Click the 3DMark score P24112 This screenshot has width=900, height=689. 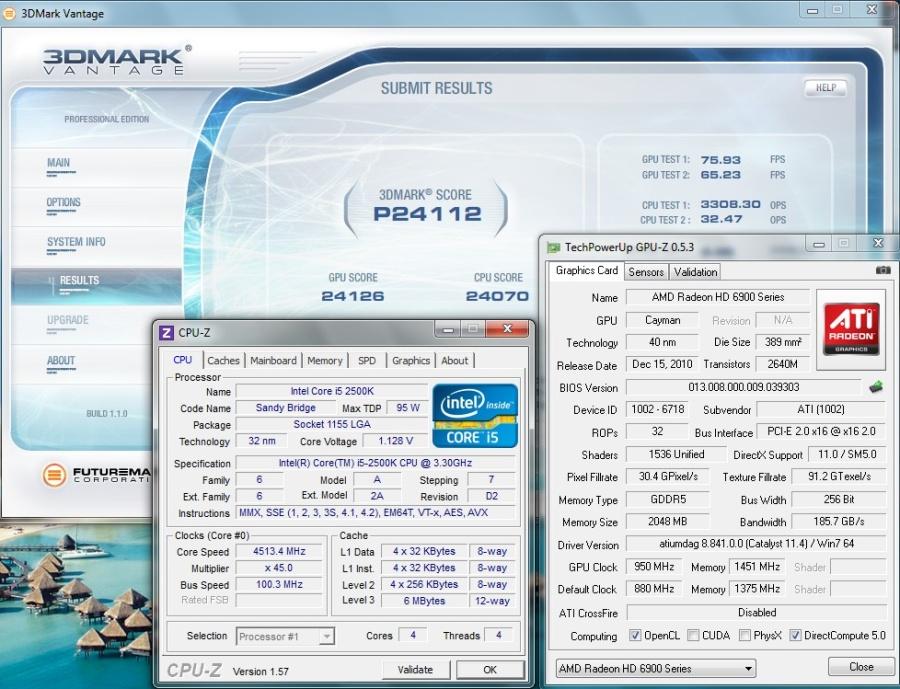coord(427,214)
